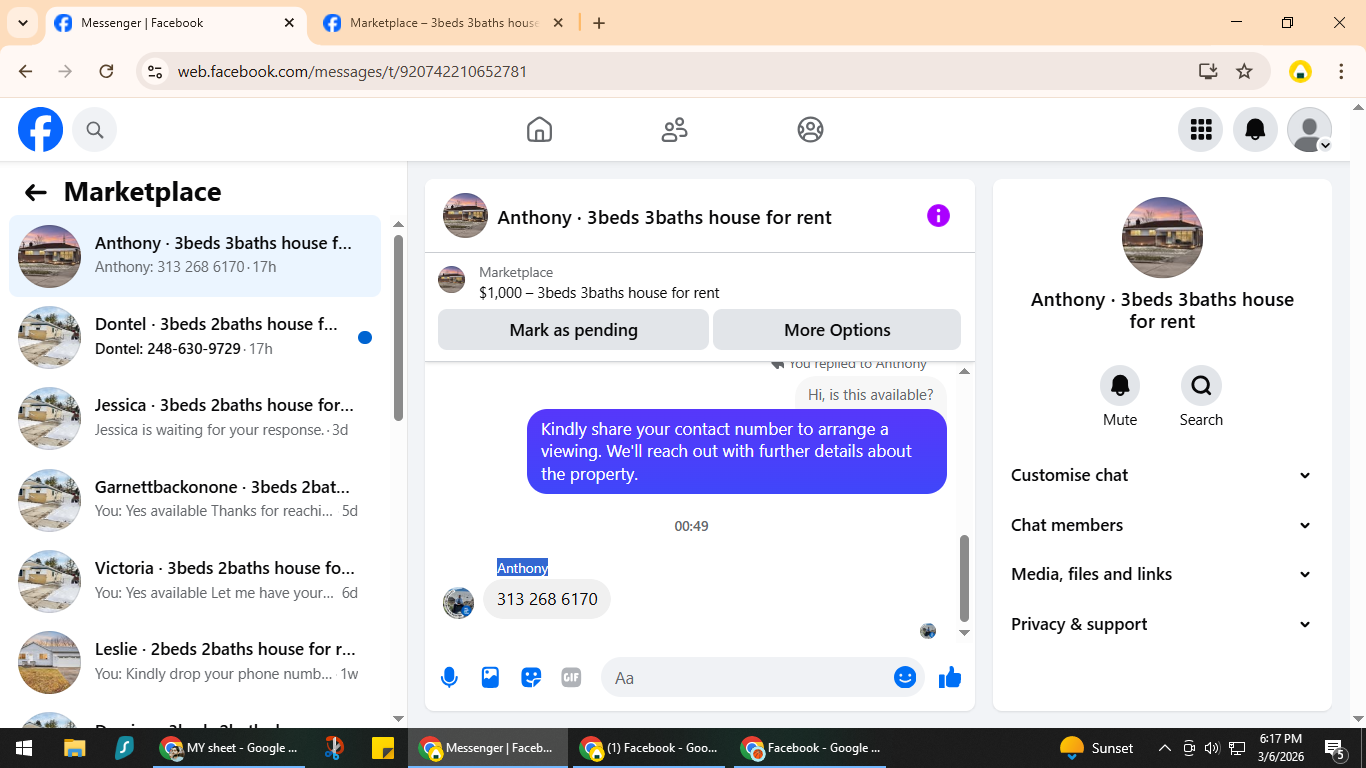Open the Windows notification center icon
The width and height of the screenshot is (1366, 768).
pos(1334,748)
